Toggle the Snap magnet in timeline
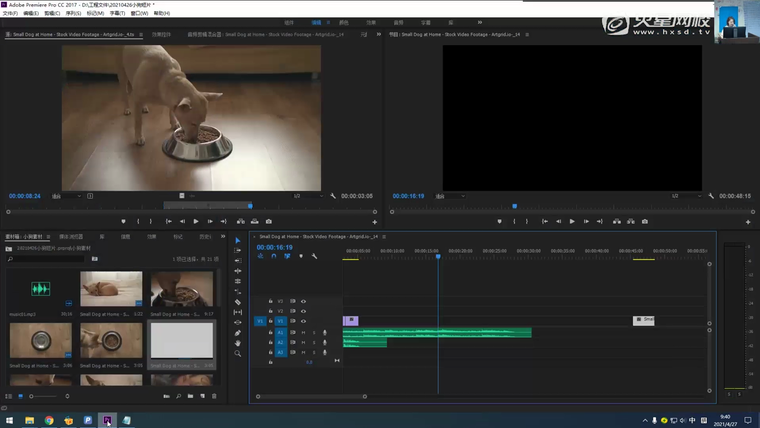760x428 pixels. tap(273, 256)
